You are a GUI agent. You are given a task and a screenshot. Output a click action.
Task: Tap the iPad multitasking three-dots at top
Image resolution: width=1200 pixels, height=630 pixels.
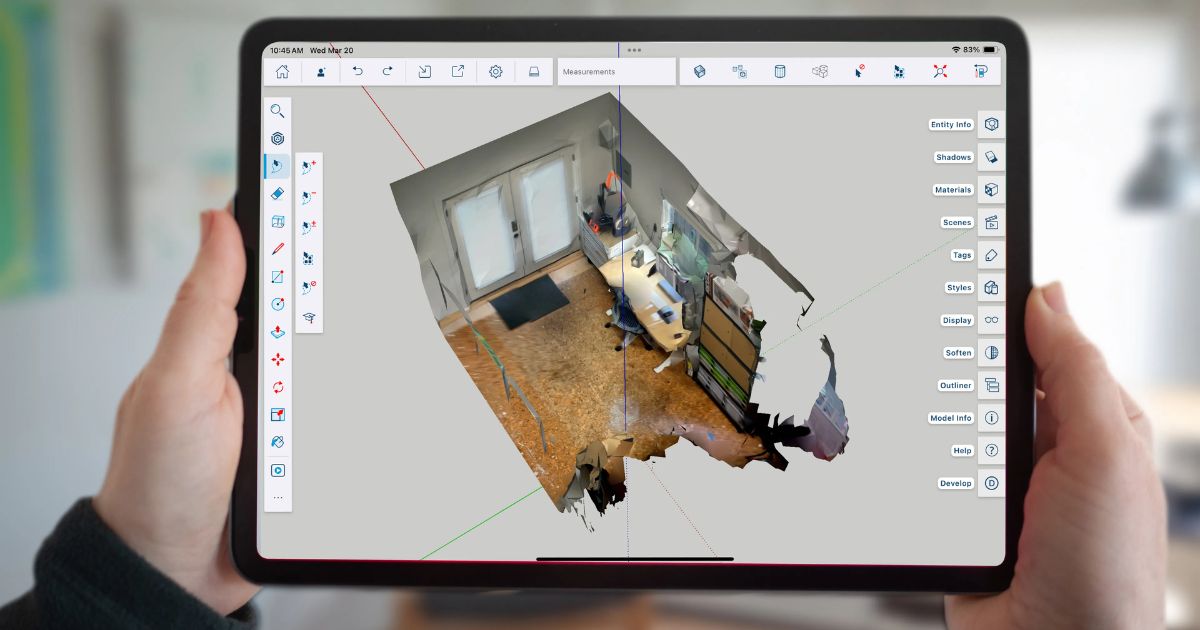(634, 49)
